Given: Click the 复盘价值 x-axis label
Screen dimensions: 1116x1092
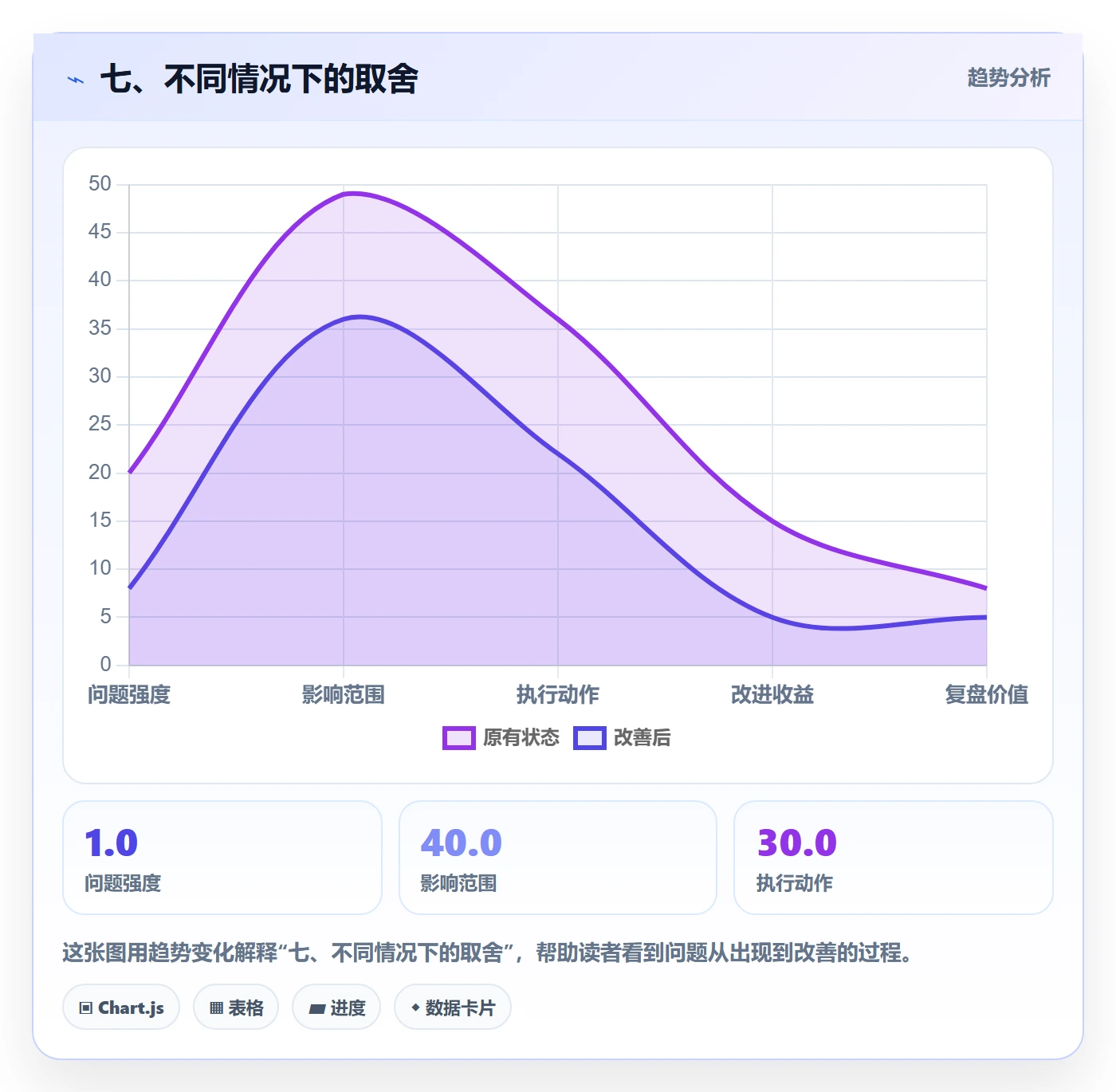Looking at the screenshot, I should coord(987,695).
